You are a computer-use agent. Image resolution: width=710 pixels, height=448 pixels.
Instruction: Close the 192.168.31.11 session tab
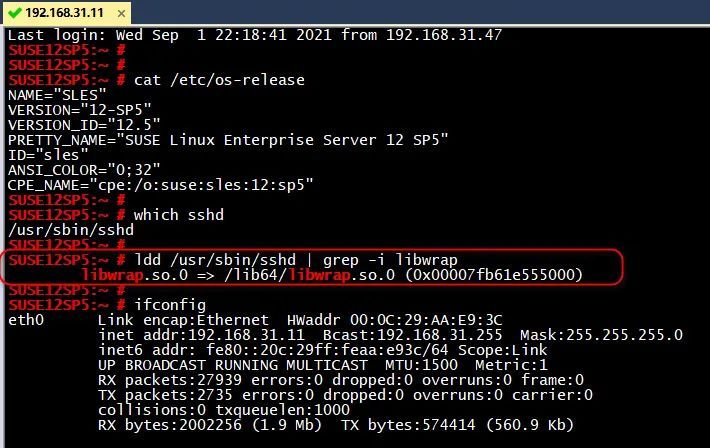[121, 13]
